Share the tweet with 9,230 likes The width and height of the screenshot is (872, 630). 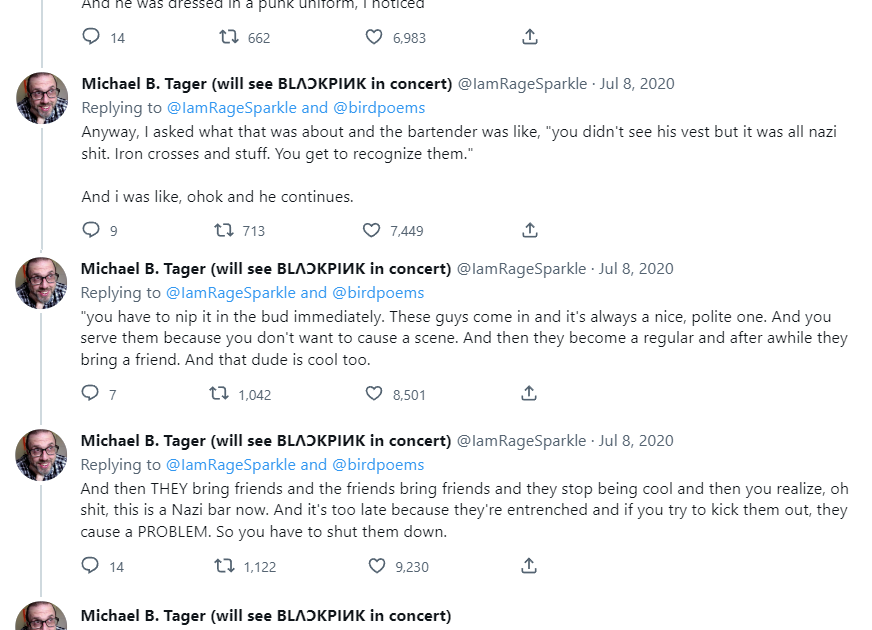pyautogui.click(x=530, y=566)
